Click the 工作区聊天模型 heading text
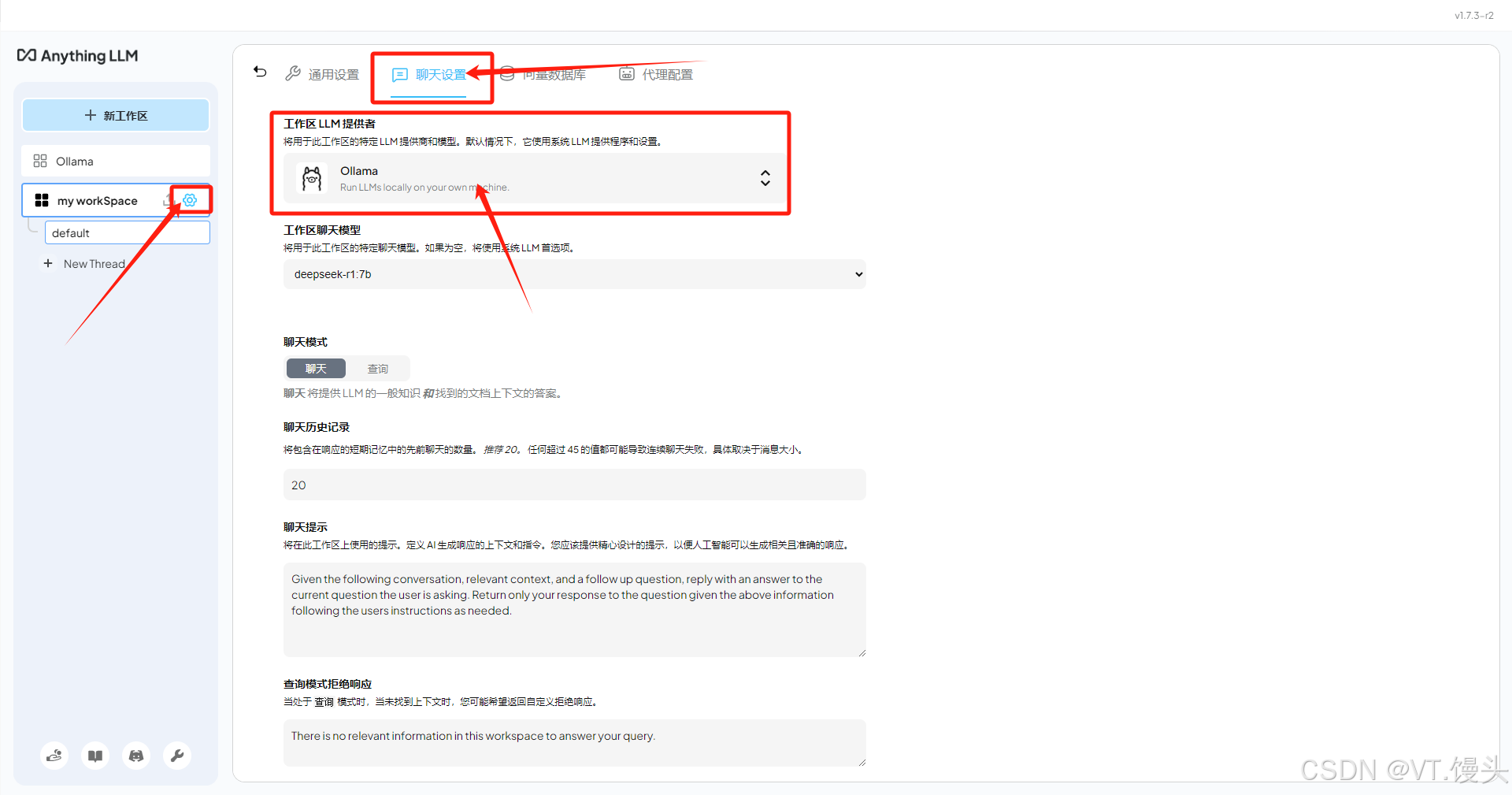The width and height of the screenshot is (1512, 795). [322, 230]
